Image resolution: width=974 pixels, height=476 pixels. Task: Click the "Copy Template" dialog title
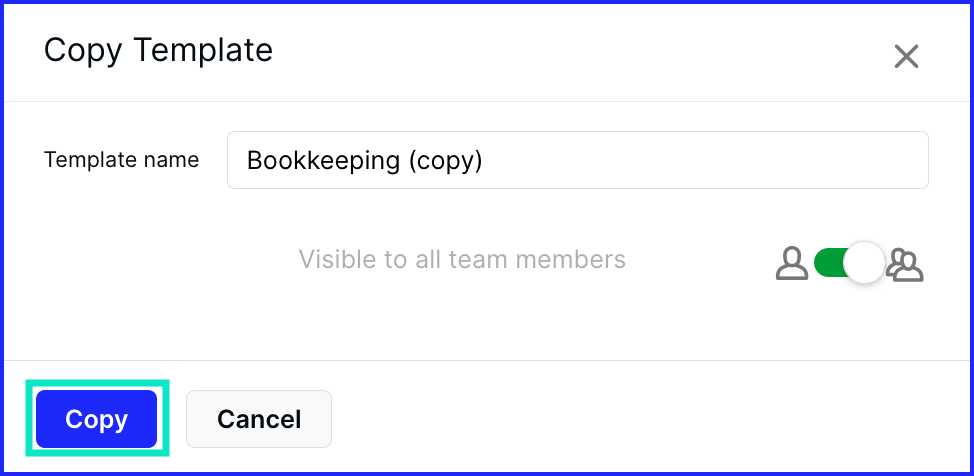click(x=158, y=50)
